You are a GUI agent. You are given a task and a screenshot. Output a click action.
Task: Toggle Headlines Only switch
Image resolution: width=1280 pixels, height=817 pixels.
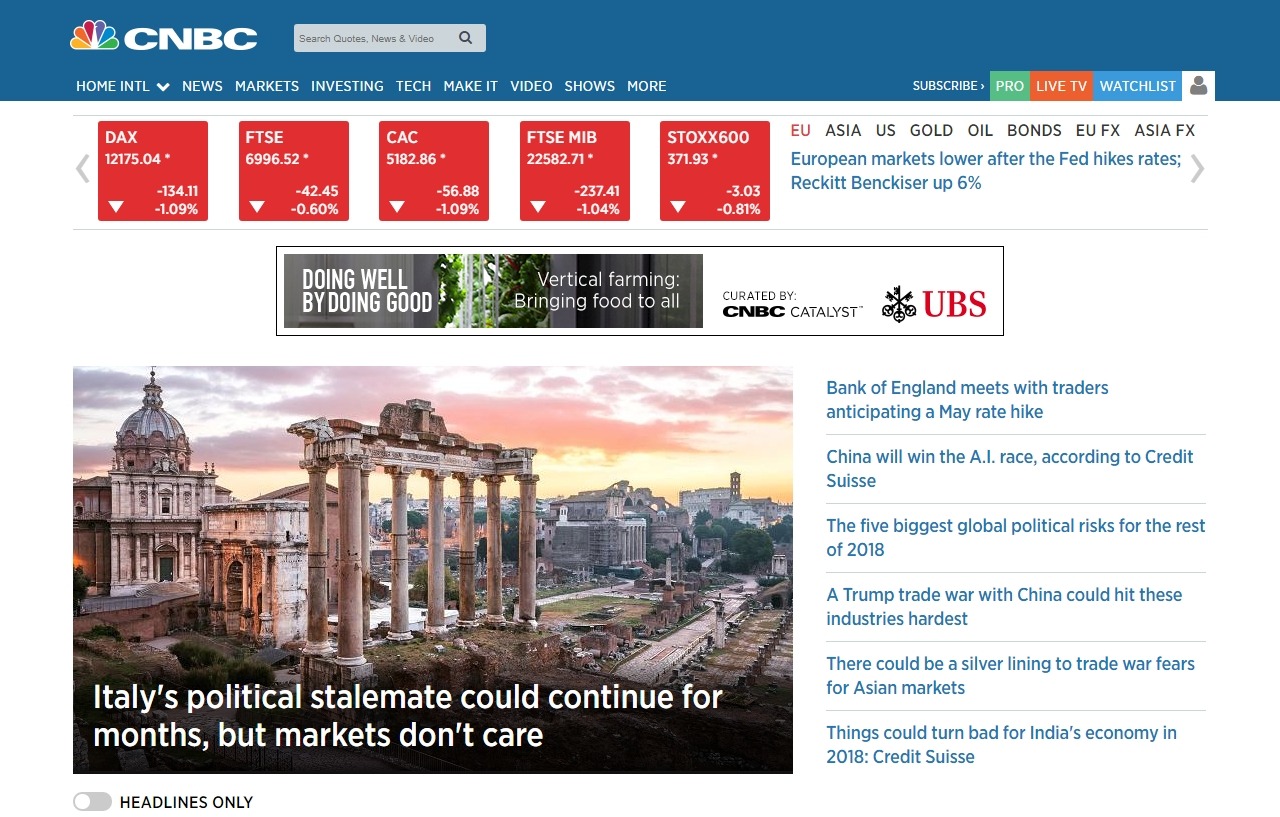coord(92,802)
